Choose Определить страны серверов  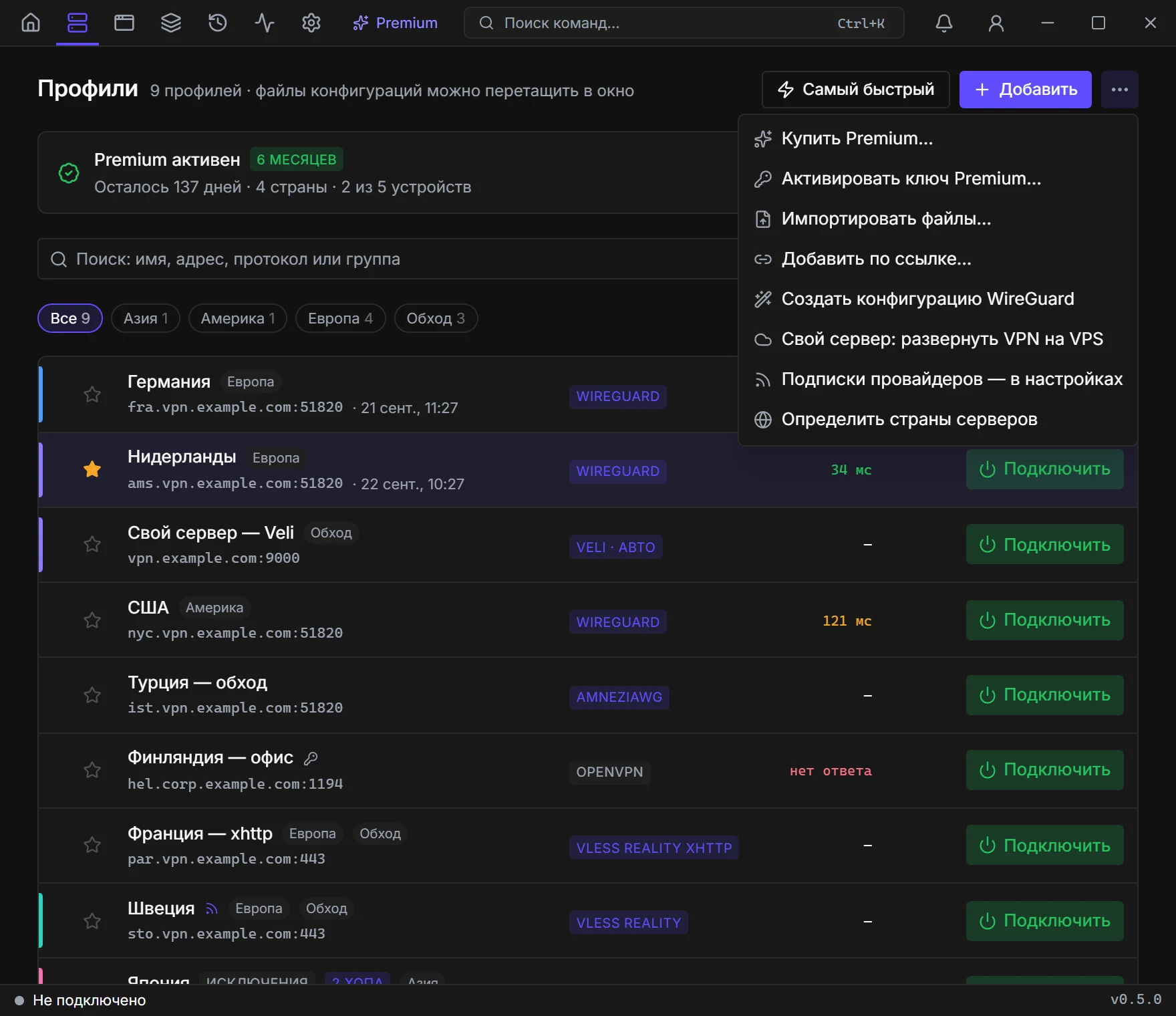(x=938, y=419)
